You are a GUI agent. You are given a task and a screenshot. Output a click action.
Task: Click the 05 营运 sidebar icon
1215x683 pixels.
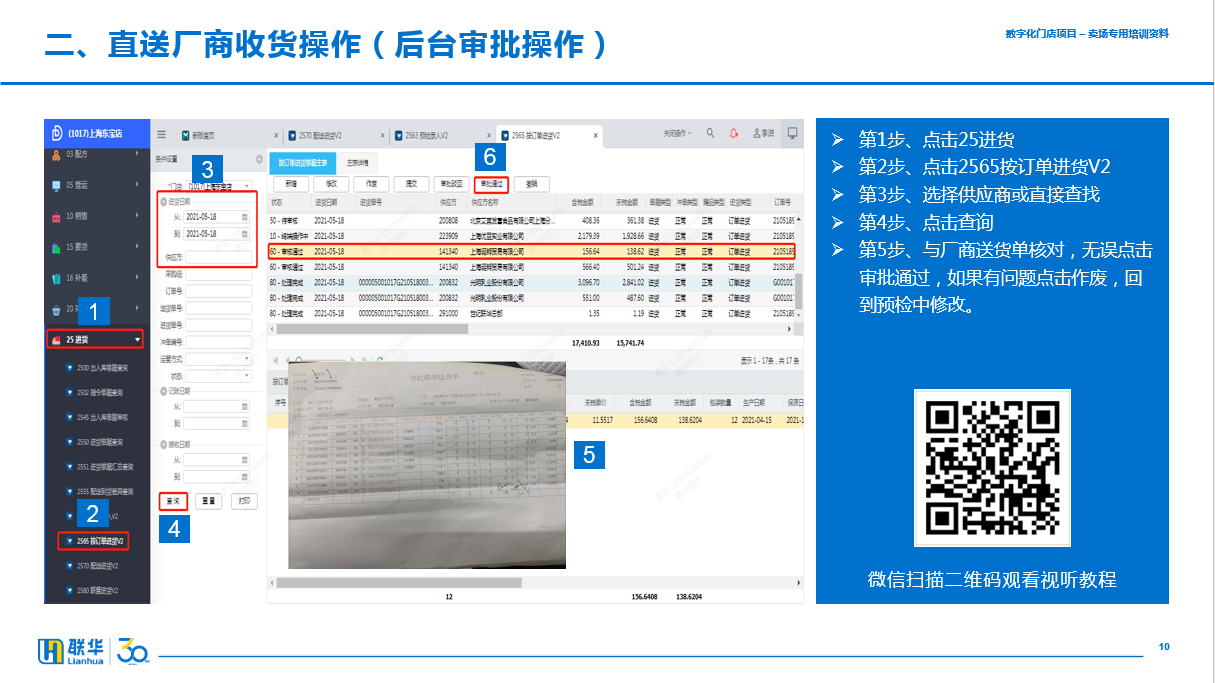tap(55, 185)
